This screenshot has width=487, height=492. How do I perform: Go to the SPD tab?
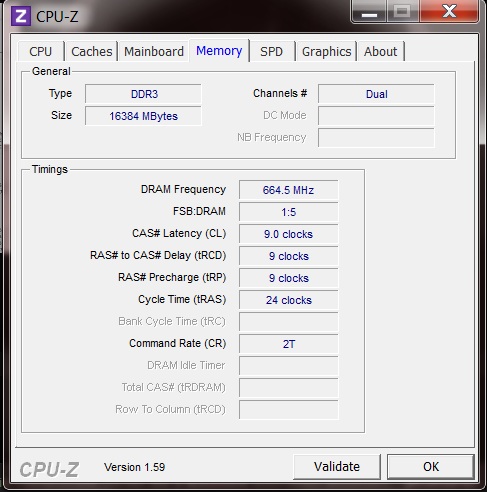point(272,51)
